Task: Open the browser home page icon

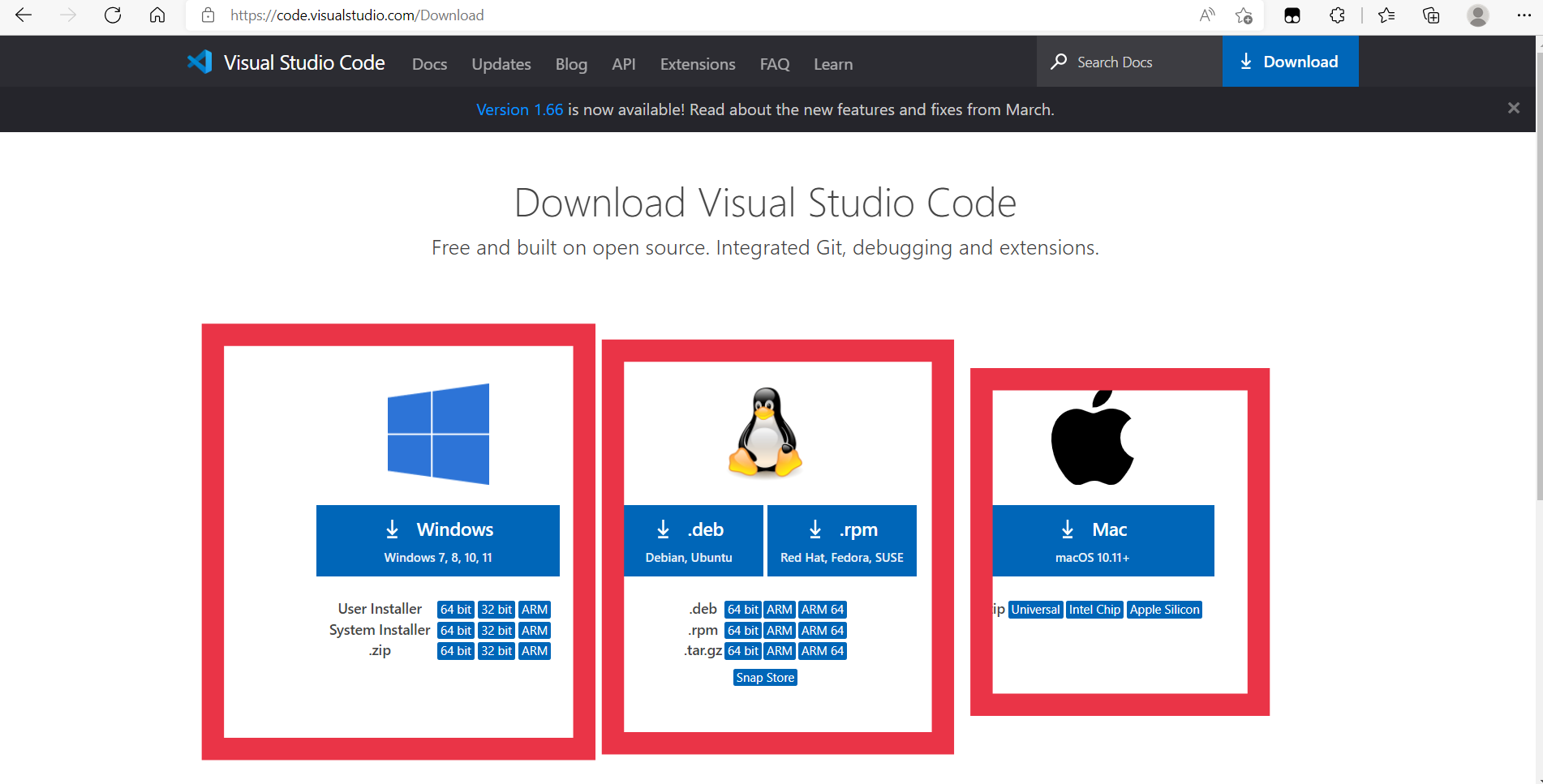Action: click(157, 15)
